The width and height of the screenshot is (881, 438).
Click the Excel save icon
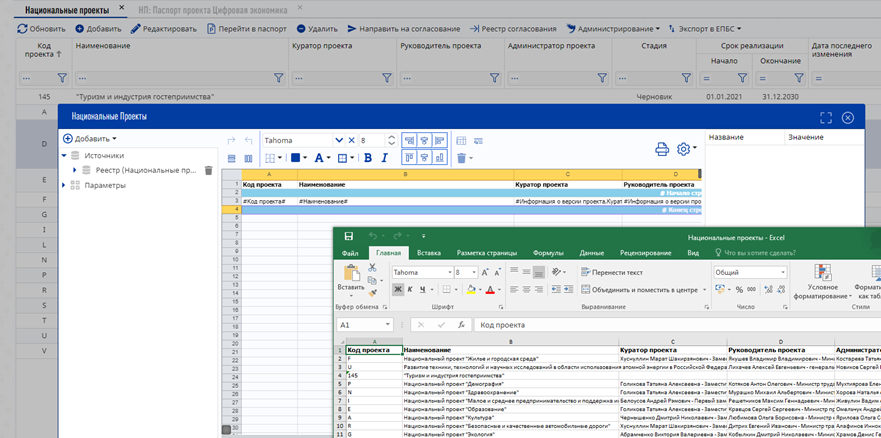click(348, 236)
